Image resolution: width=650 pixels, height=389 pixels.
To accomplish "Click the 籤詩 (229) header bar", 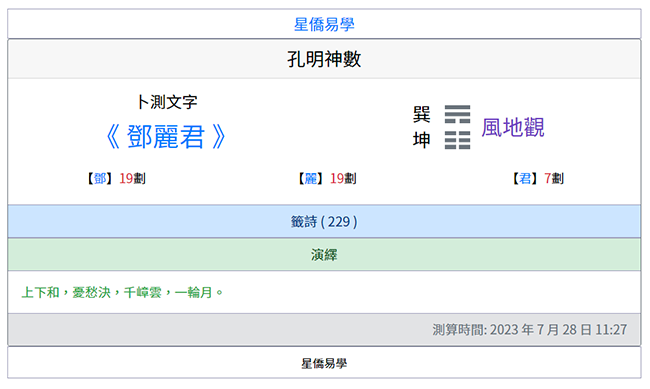I will tap(324, 221).
